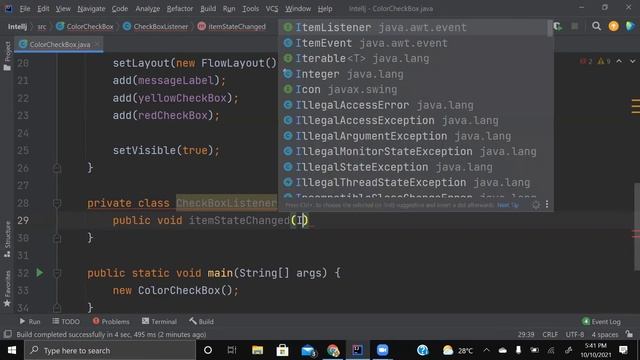
Task: Click the errors count indicator in editor
Action: coord(586,61)
